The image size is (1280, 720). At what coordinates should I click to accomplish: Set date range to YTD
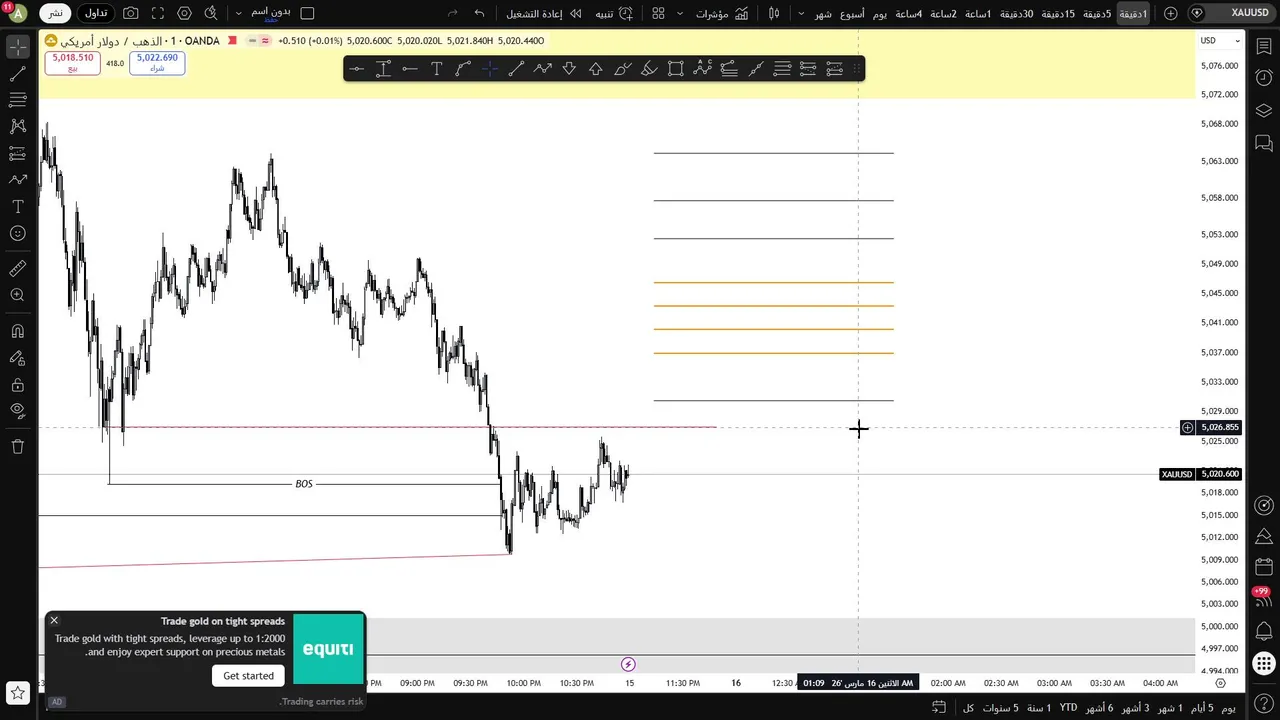[x=1068, y=708]
